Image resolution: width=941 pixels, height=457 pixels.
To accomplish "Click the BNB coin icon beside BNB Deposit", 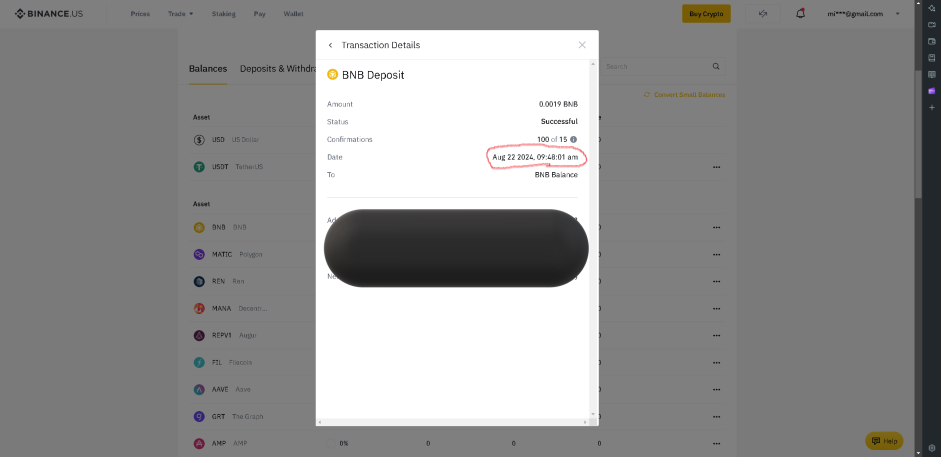I will coord(332,75).
